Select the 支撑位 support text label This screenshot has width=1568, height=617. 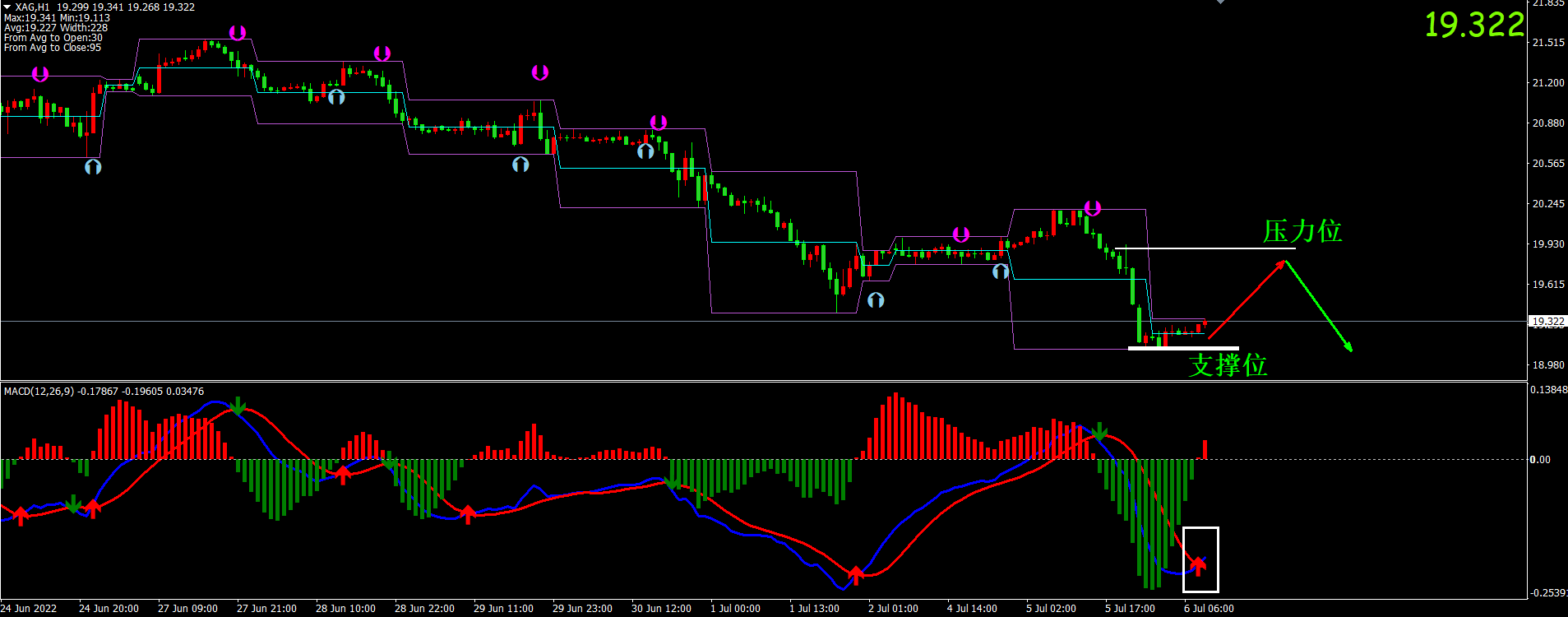[1227, 365]
